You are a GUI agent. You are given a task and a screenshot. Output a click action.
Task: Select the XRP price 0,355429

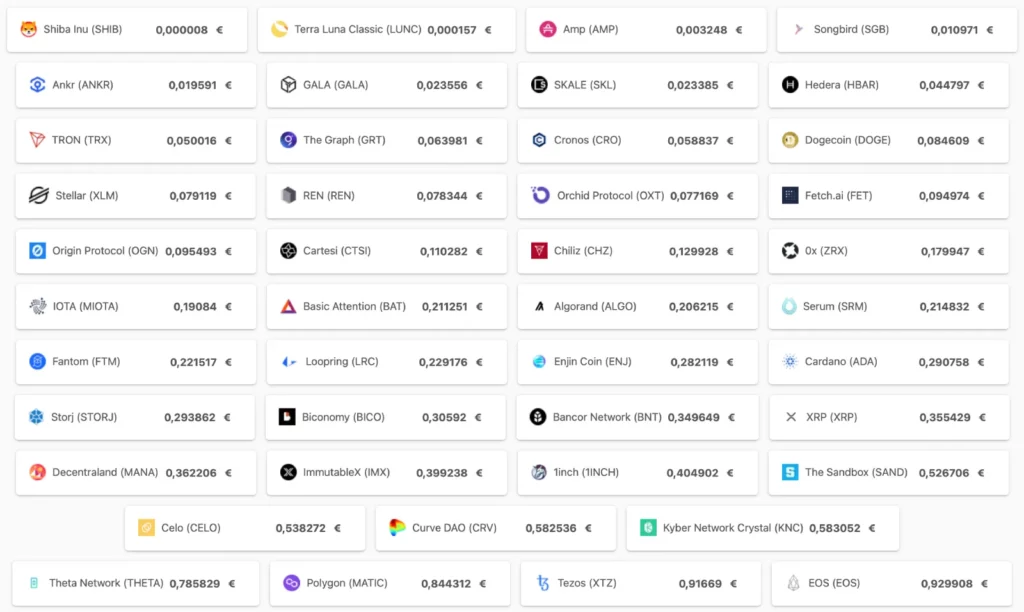click(945, 417)
